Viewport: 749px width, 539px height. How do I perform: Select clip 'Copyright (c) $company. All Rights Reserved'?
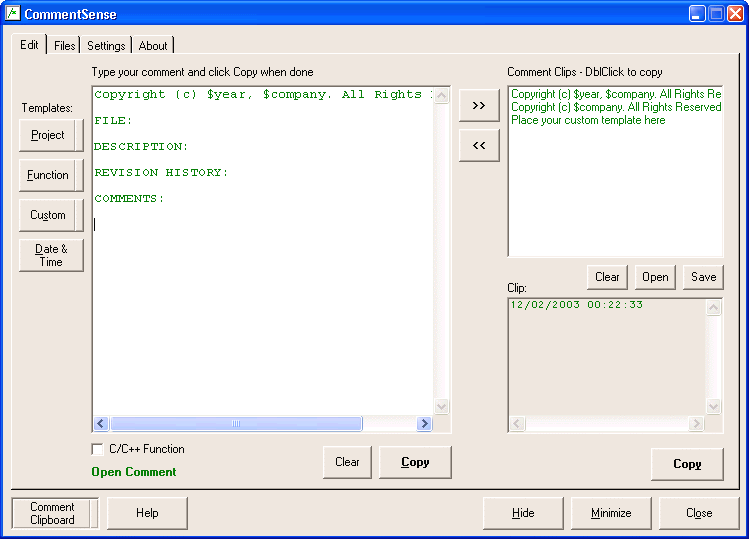pyautogui.click(x=616, y=107)
